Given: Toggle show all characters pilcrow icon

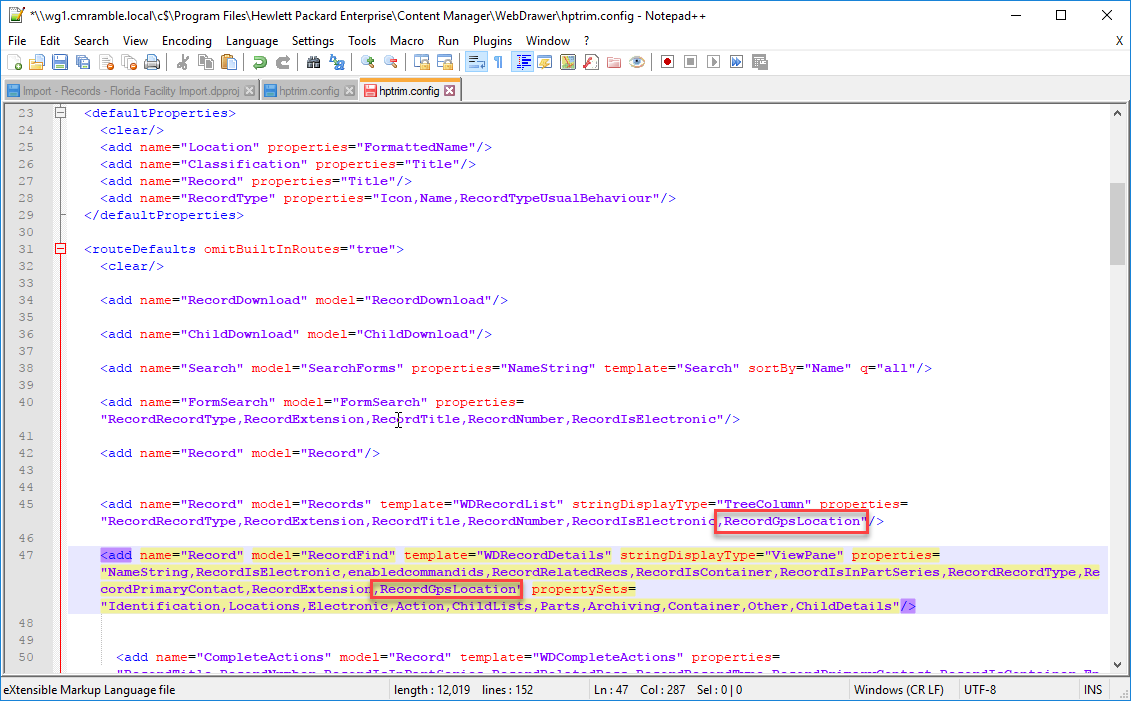Looking at the screenshot, I should (x=498, y=63).
